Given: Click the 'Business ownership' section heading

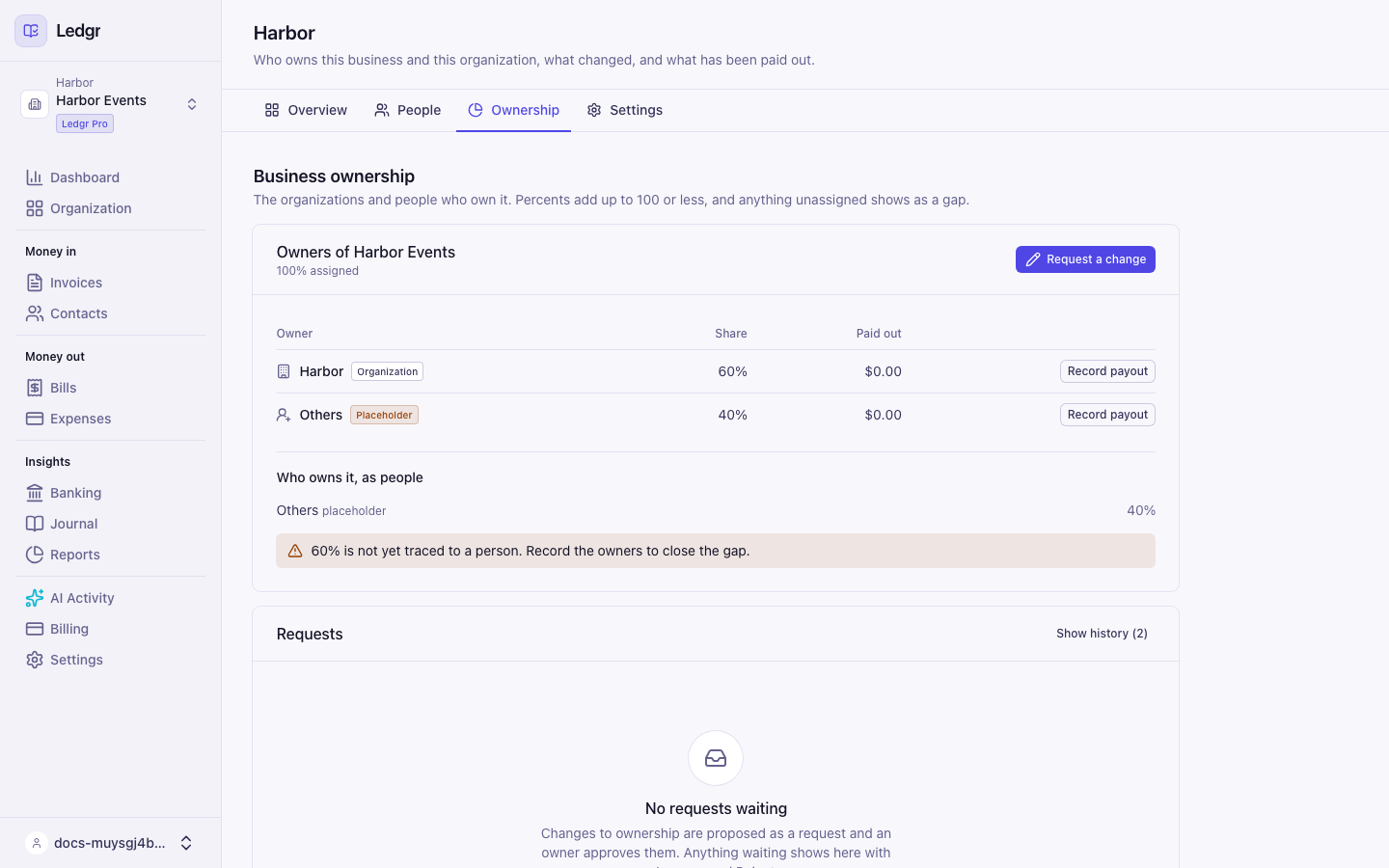Looking at the screenshot, I should (x=334, y=176).
